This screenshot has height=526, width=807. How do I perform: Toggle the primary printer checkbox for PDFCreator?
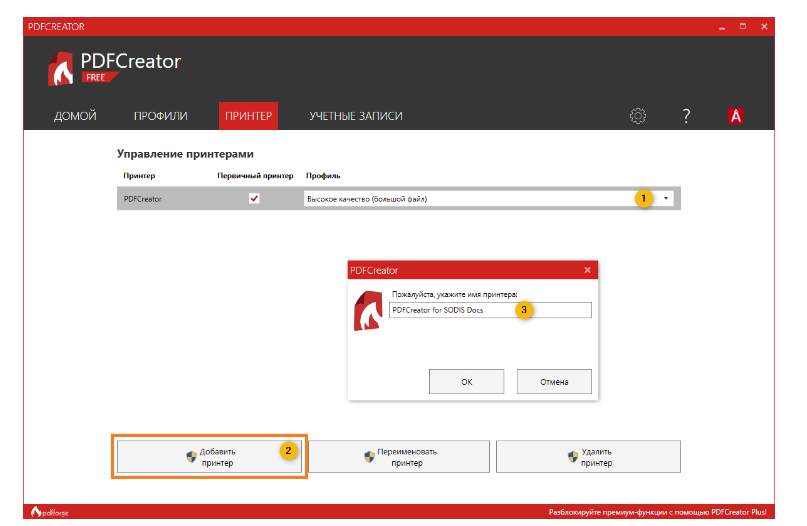pos(254,198)
